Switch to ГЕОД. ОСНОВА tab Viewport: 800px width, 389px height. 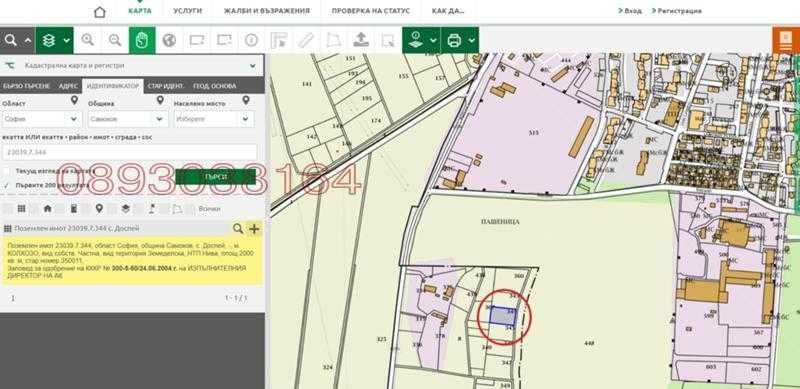coord(214,86)
